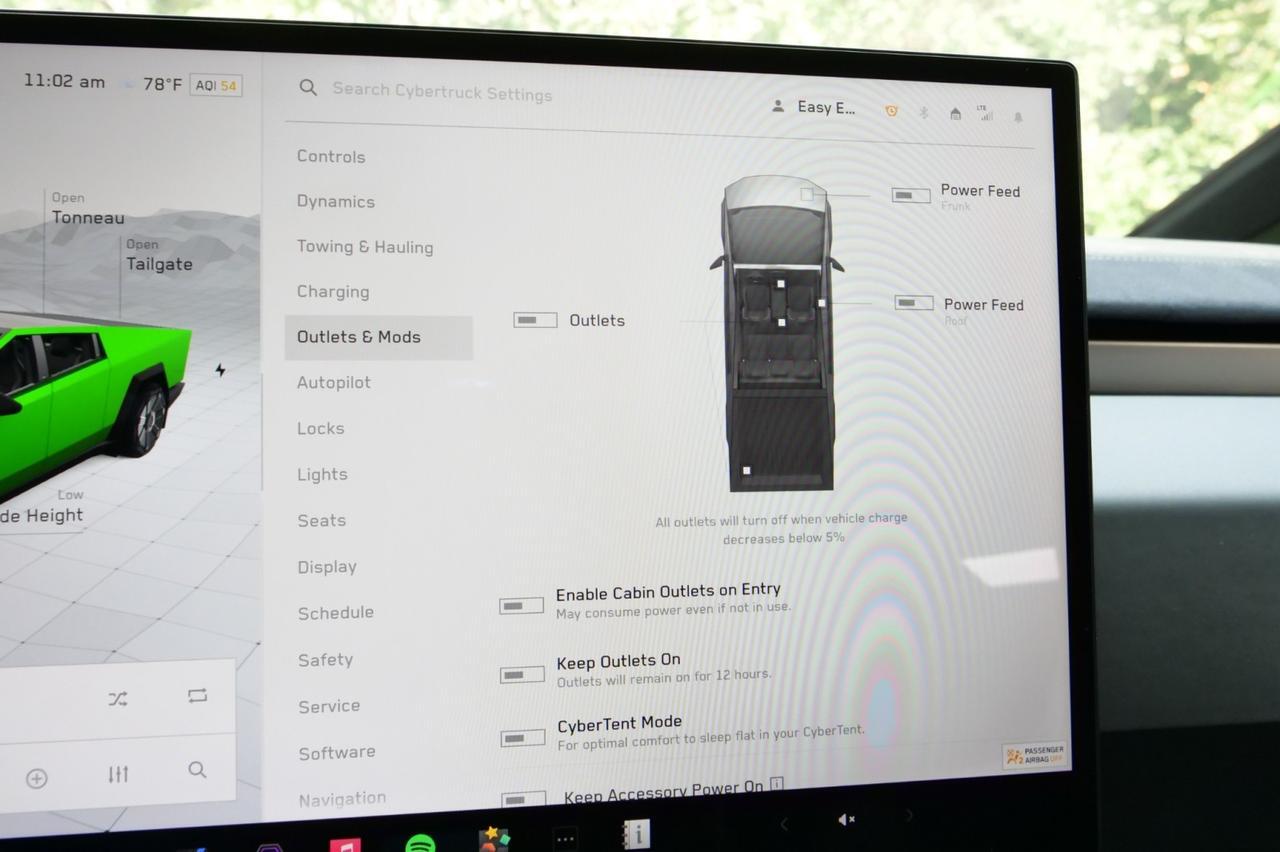Open media equalizer settings
This screenshot has height=852, width=1280.
tap(118, 774)
